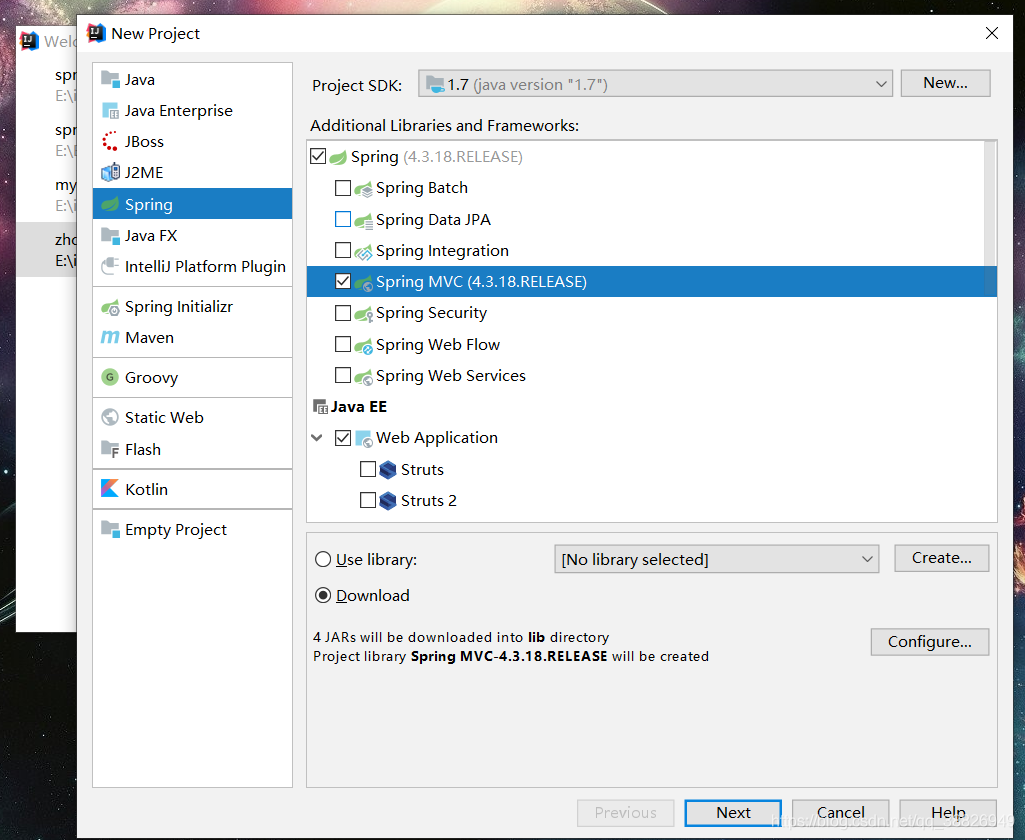Click the Spring Integration icon
Viewport: 1025px width, 840px height.
coord(363,252)
